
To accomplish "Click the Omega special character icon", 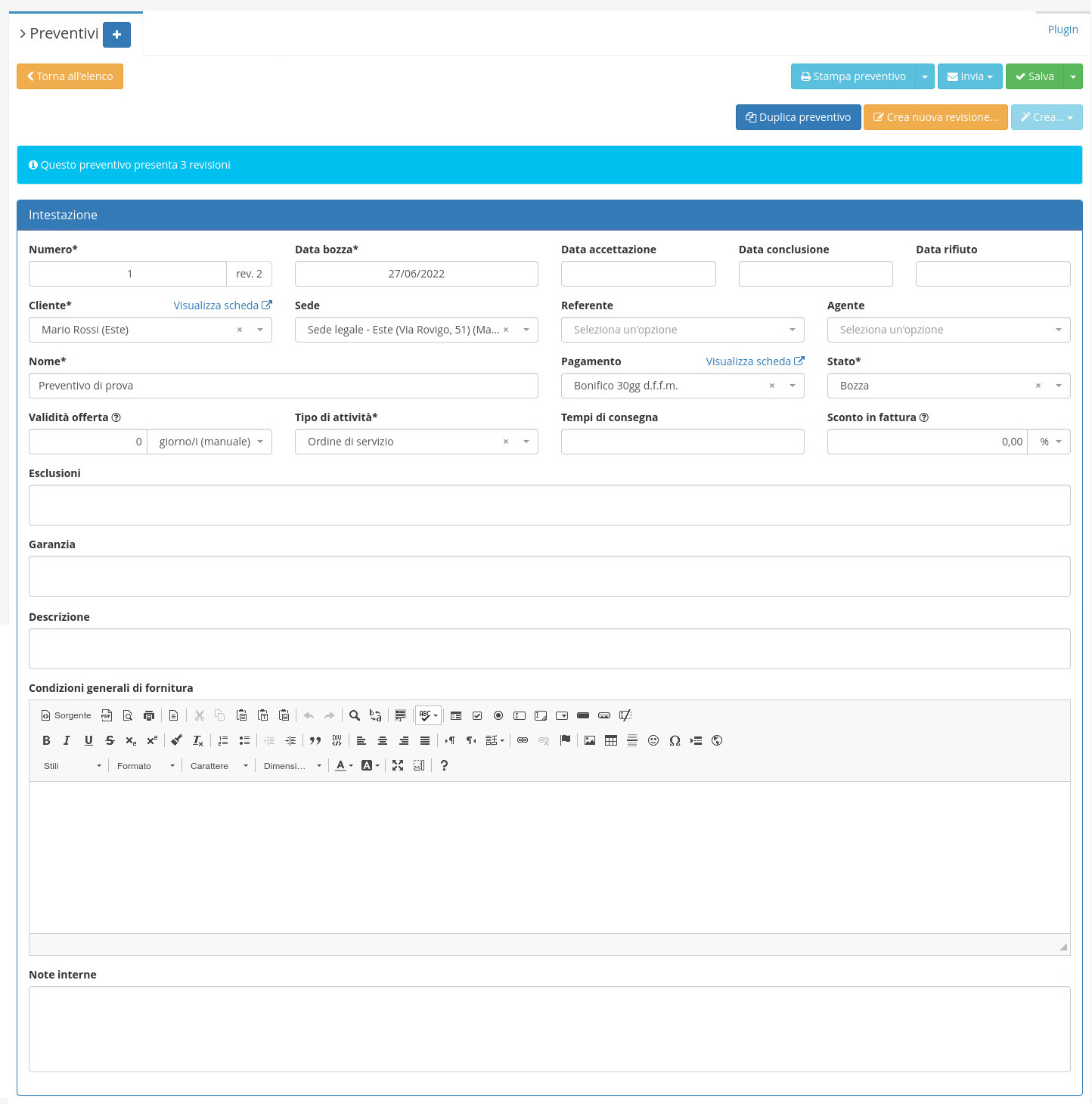I will pos(675,741).
